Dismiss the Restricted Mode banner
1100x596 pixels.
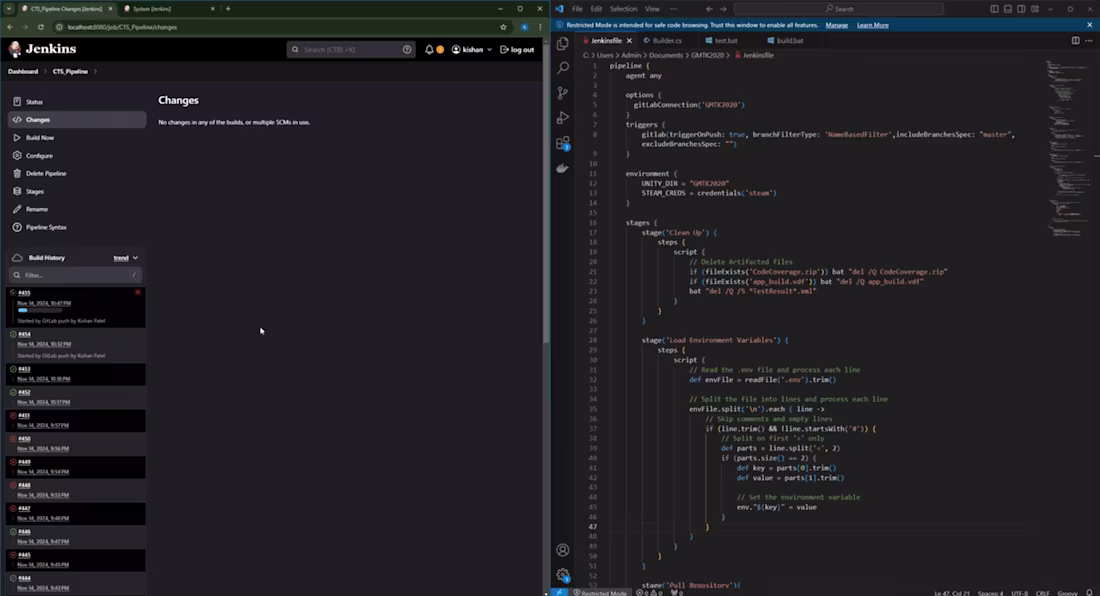1089,25
